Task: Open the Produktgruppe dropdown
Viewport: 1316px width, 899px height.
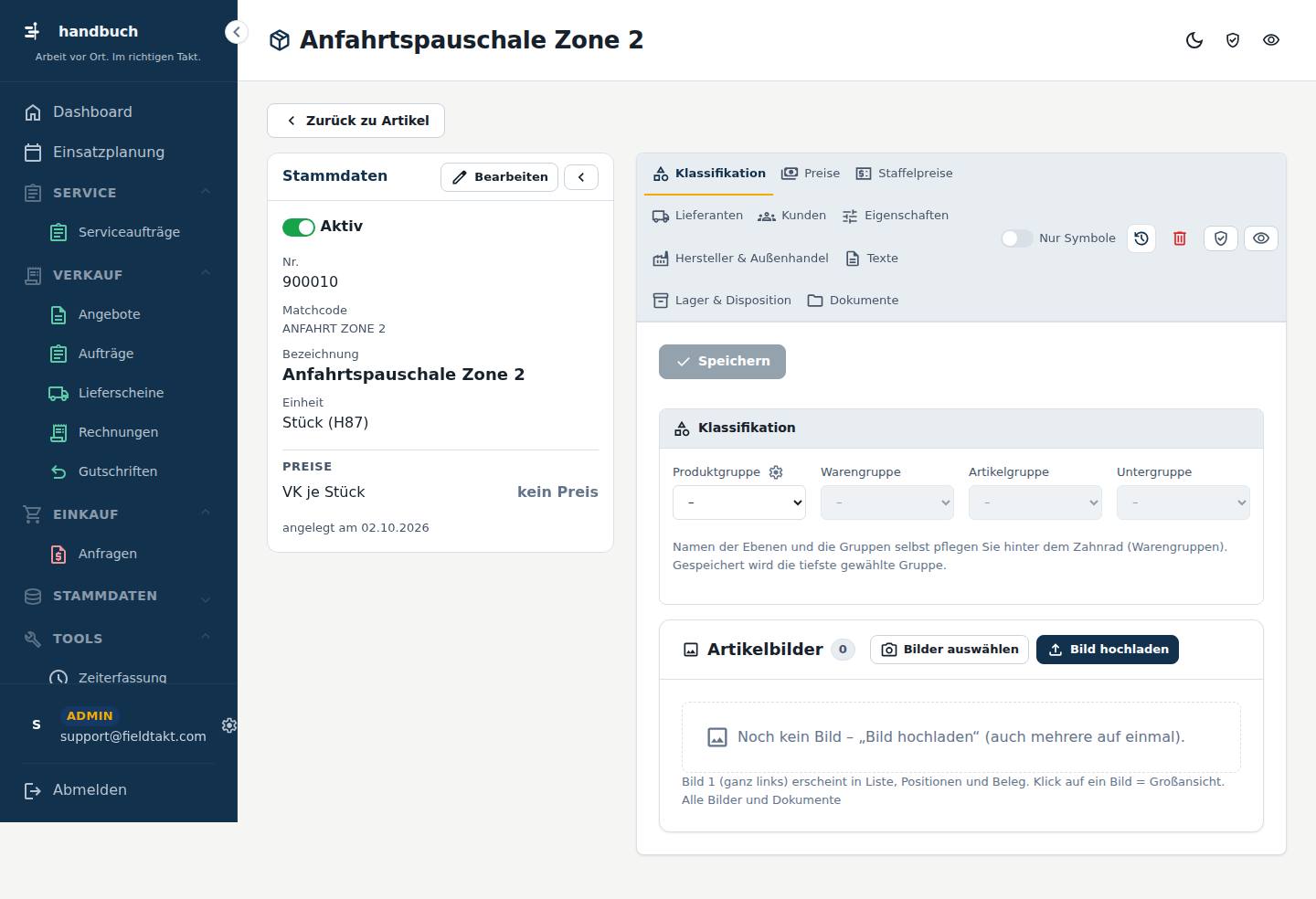Action: tap(739, 502)
